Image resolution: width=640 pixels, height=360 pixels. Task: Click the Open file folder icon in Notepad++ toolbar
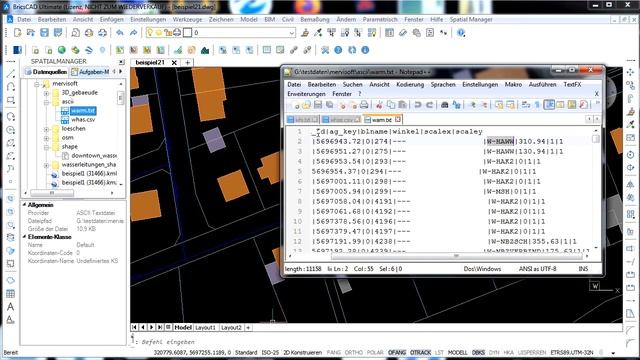click(x=306, y=105)
